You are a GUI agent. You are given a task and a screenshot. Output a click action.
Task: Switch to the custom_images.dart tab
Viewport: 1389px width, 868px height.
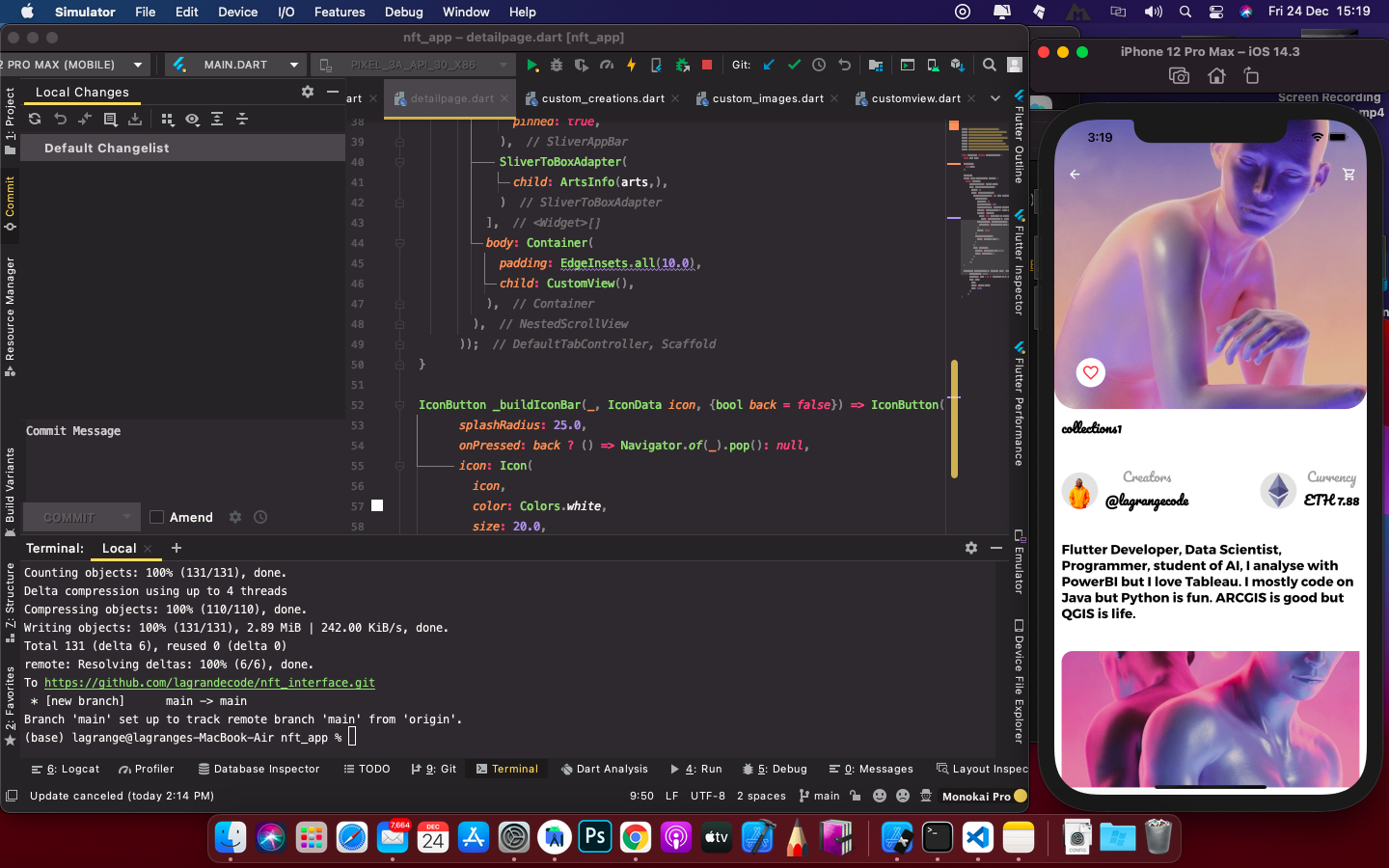click(765, 97)
